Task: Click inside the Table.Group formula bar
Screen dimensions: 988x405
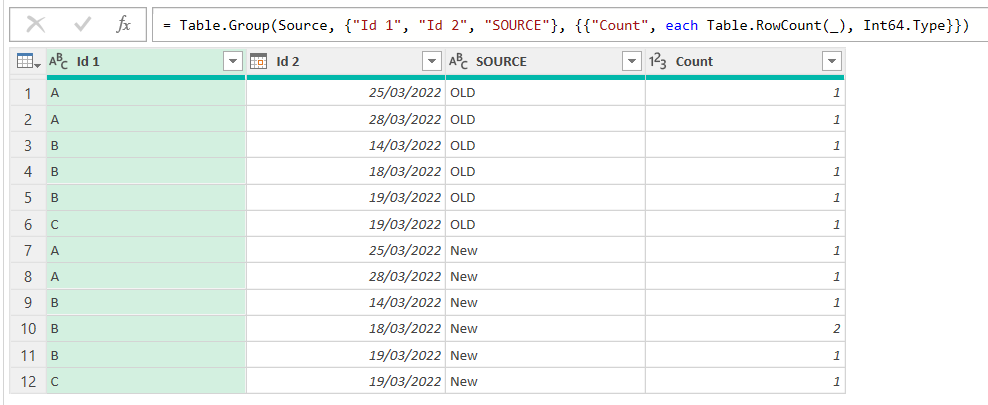Action: point(570,24)
